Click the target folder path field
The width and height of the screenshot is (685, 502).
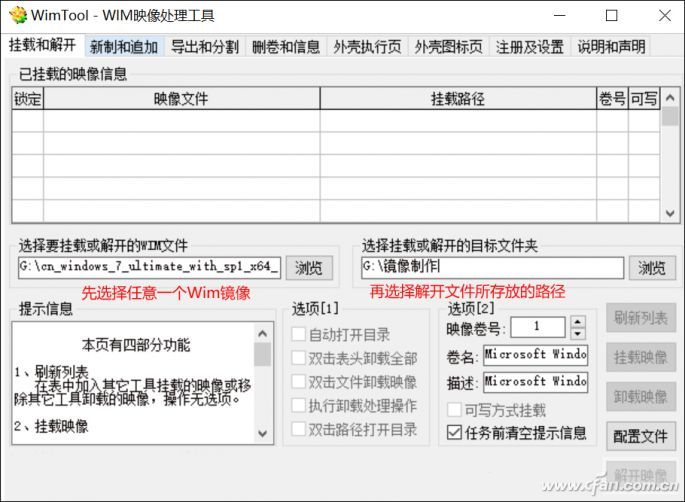[x=492, y=267]
